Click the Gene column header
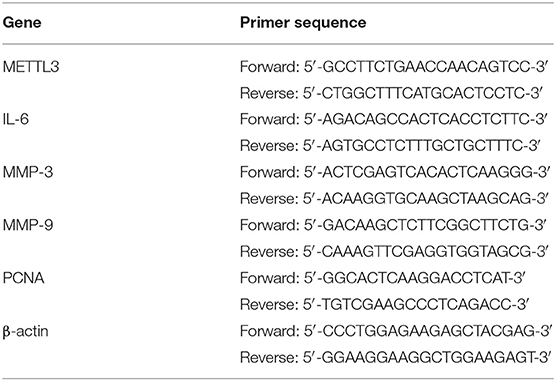Viewport: 556px width, 381px height. click(22, 23)
